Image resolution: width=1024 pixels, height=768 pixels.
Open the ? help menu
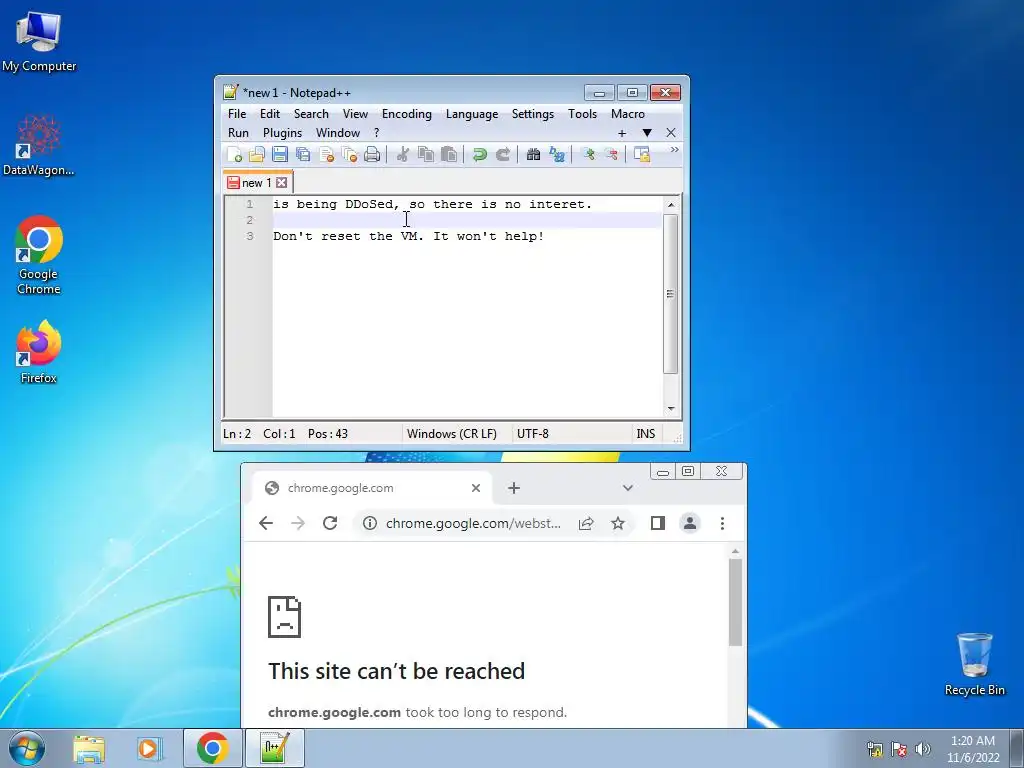(376, 133)
